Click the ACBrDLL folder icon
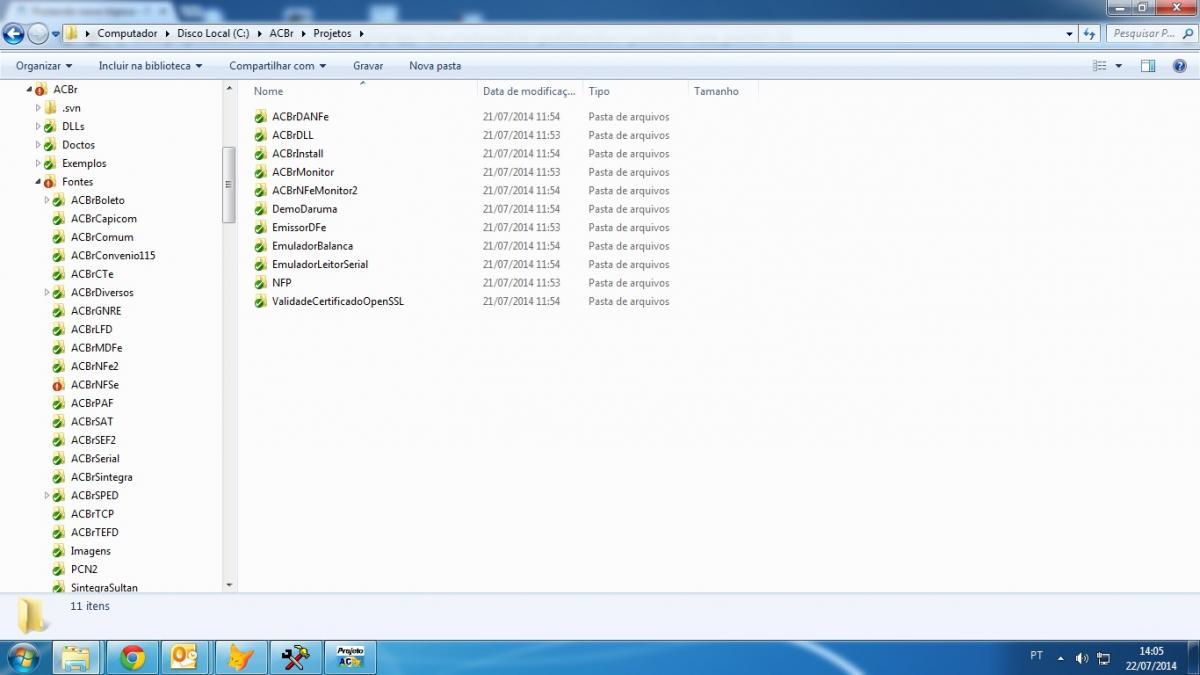The height and width of the screenshot is (675, 1200). 261,135
